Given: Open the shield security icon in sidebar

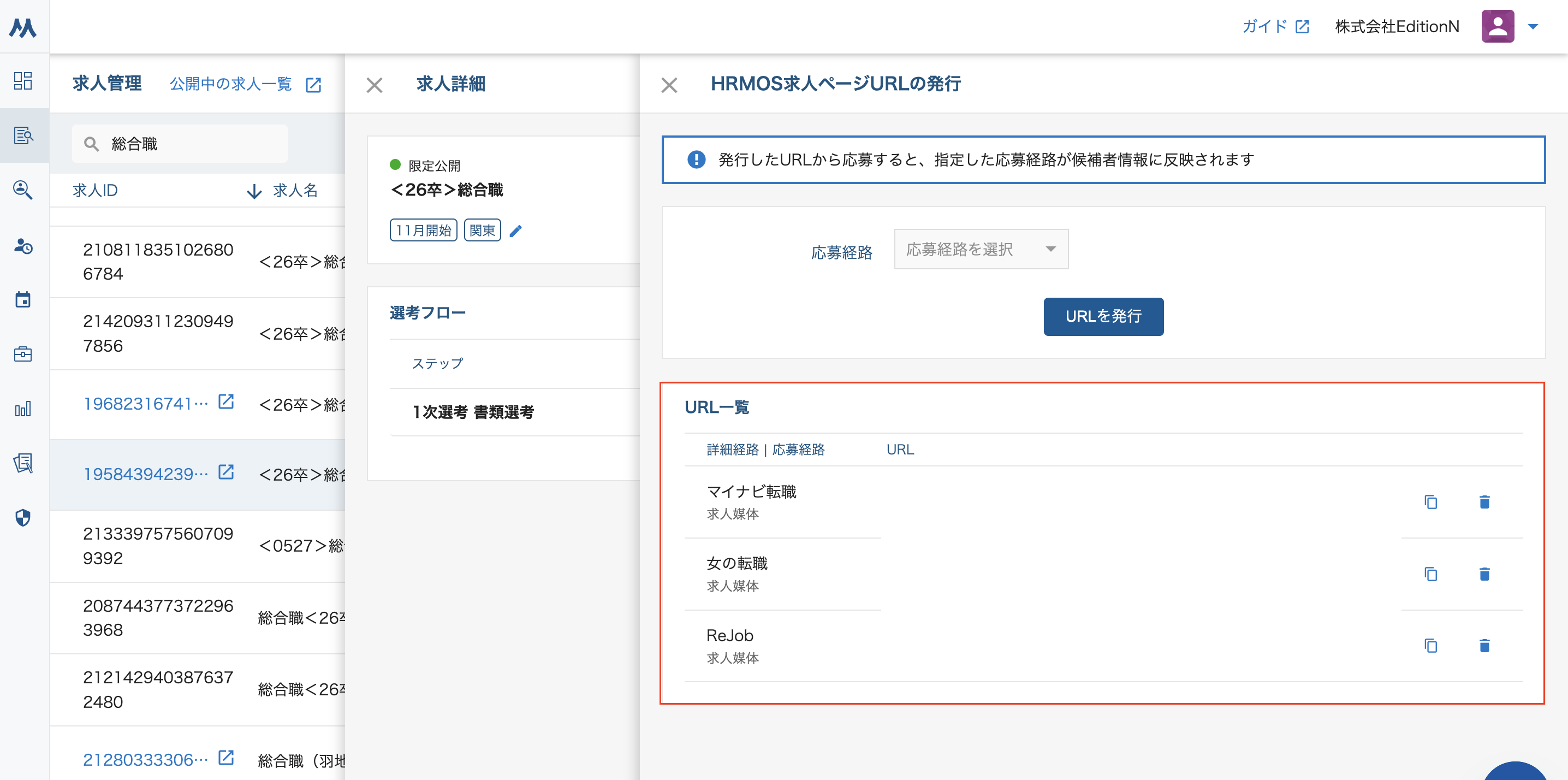Looking at the screenshot, I should point(23,518).
